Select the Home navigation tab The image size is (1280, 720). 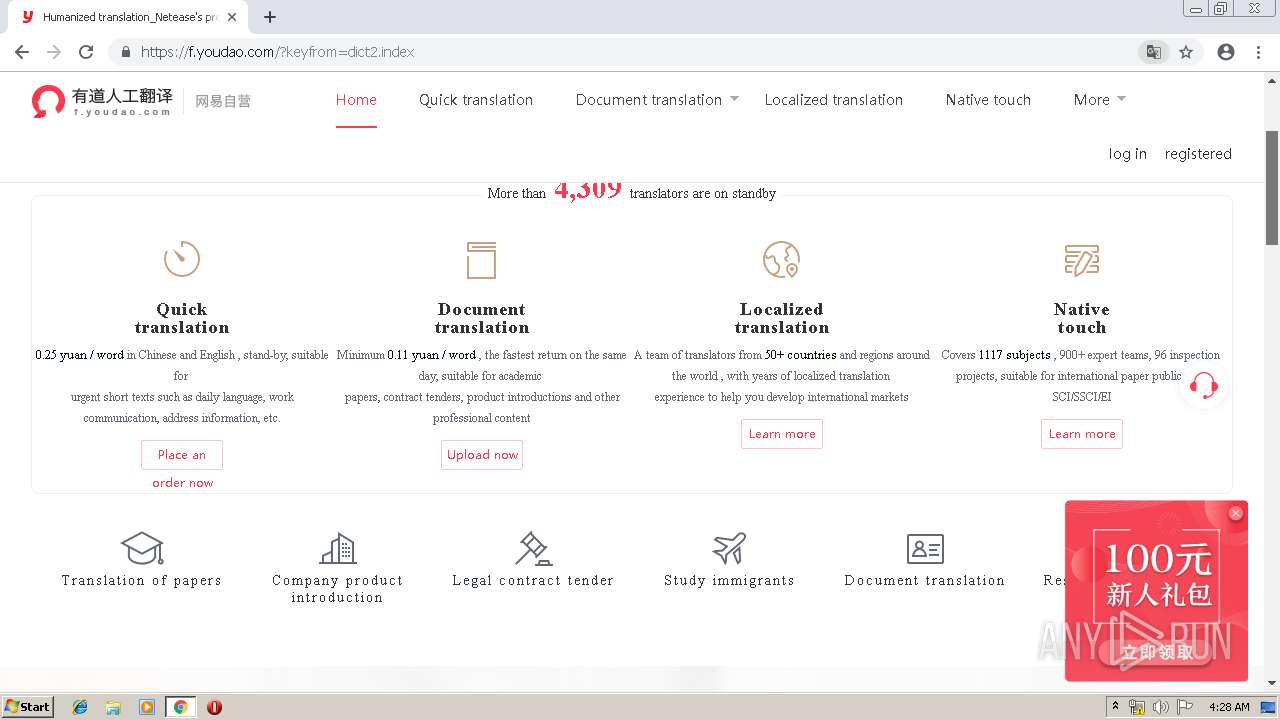tap(356, 100)
